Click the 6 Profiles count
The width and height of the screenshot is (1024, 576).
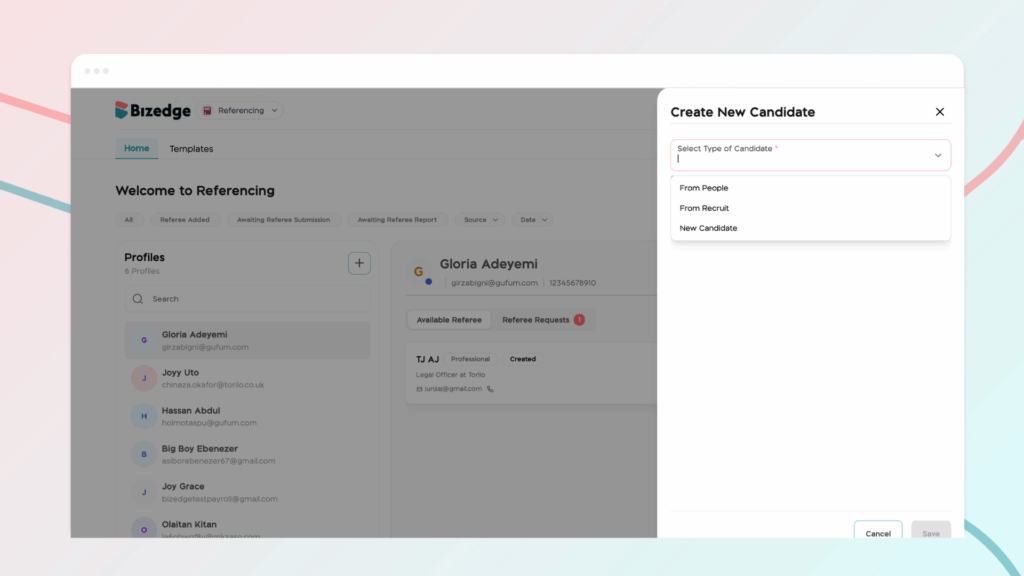(142, 272)
